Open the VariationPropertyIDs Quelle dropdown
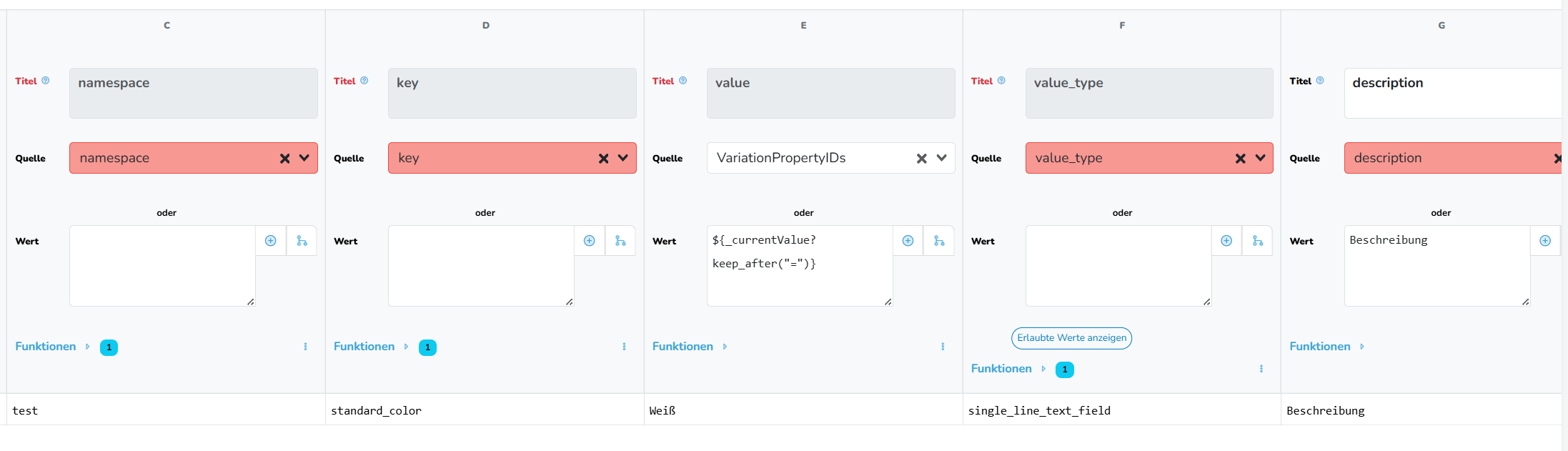 coord(942,158)
